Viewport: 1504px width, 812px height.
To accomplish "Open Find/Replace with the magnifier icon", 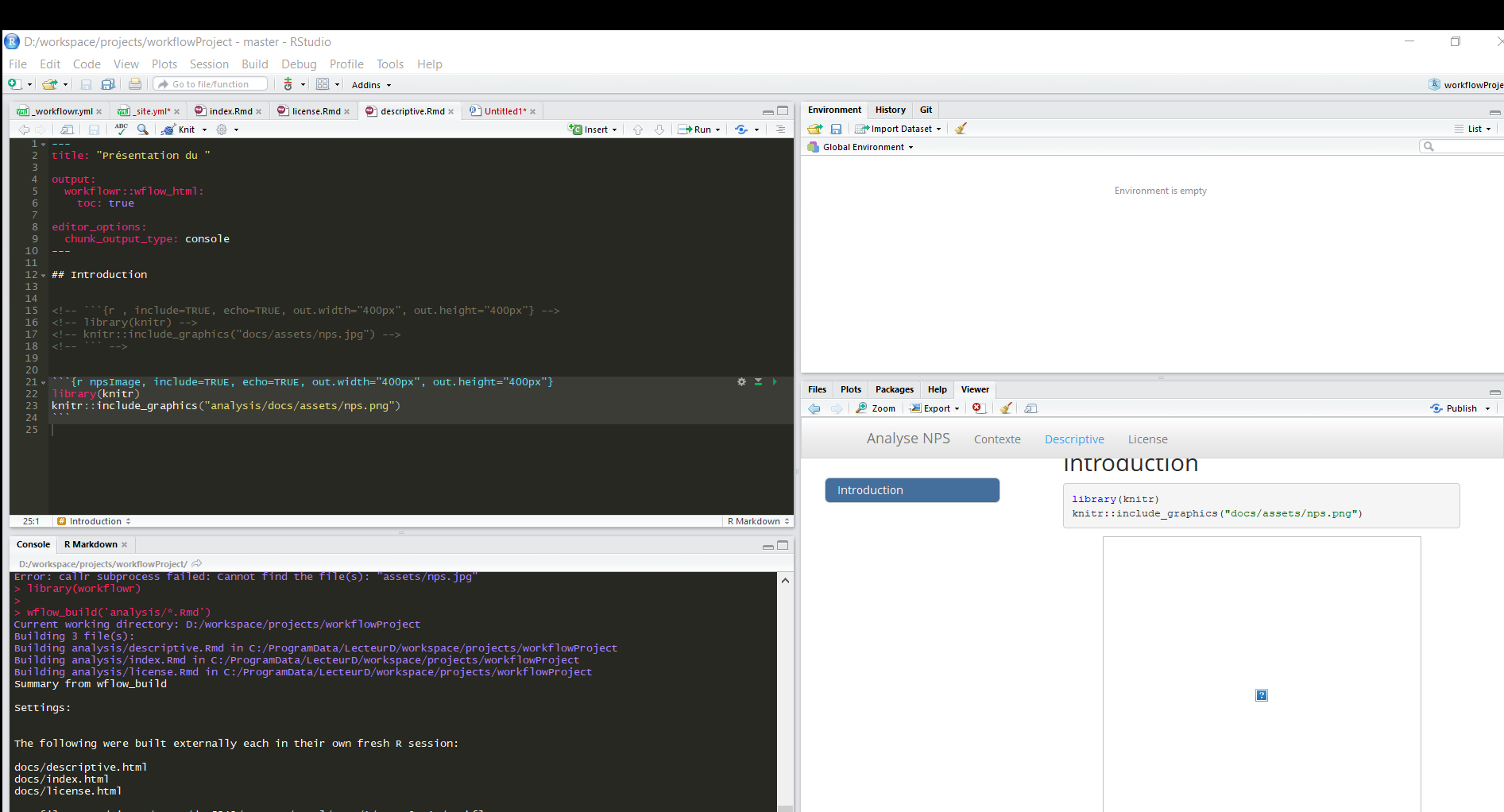I will coord(142,130).
